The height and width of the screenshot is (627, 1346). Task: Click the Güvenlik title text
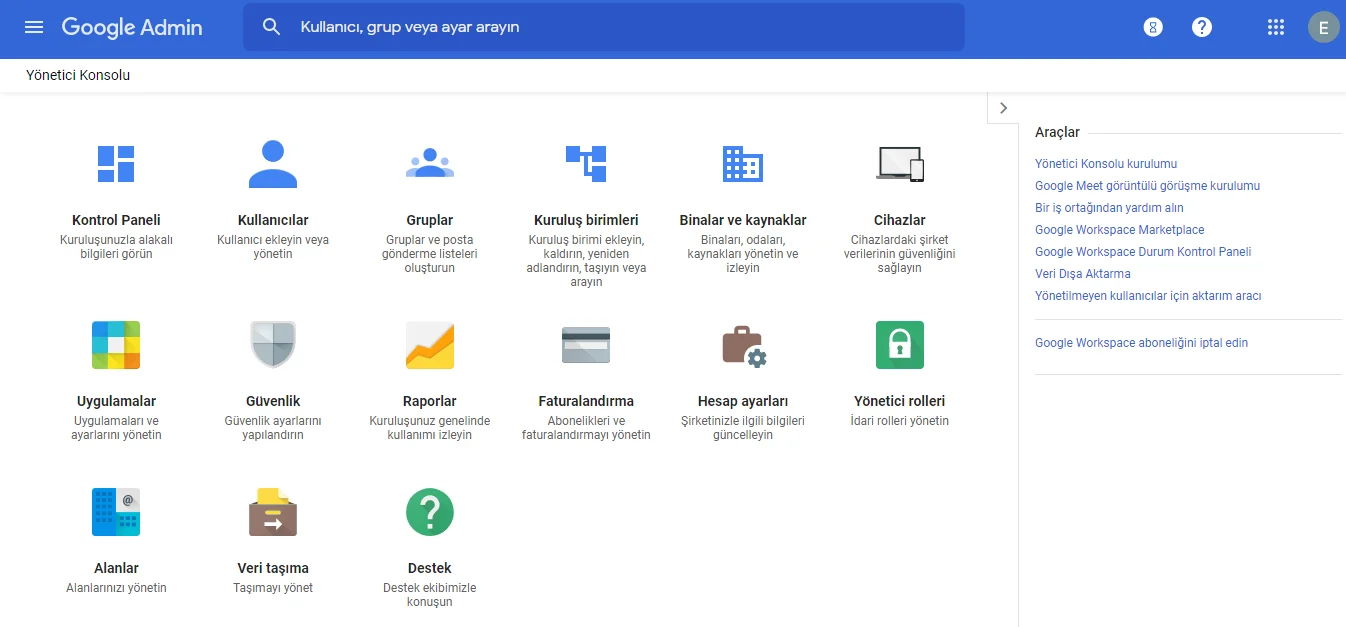[x=273, y=401]
